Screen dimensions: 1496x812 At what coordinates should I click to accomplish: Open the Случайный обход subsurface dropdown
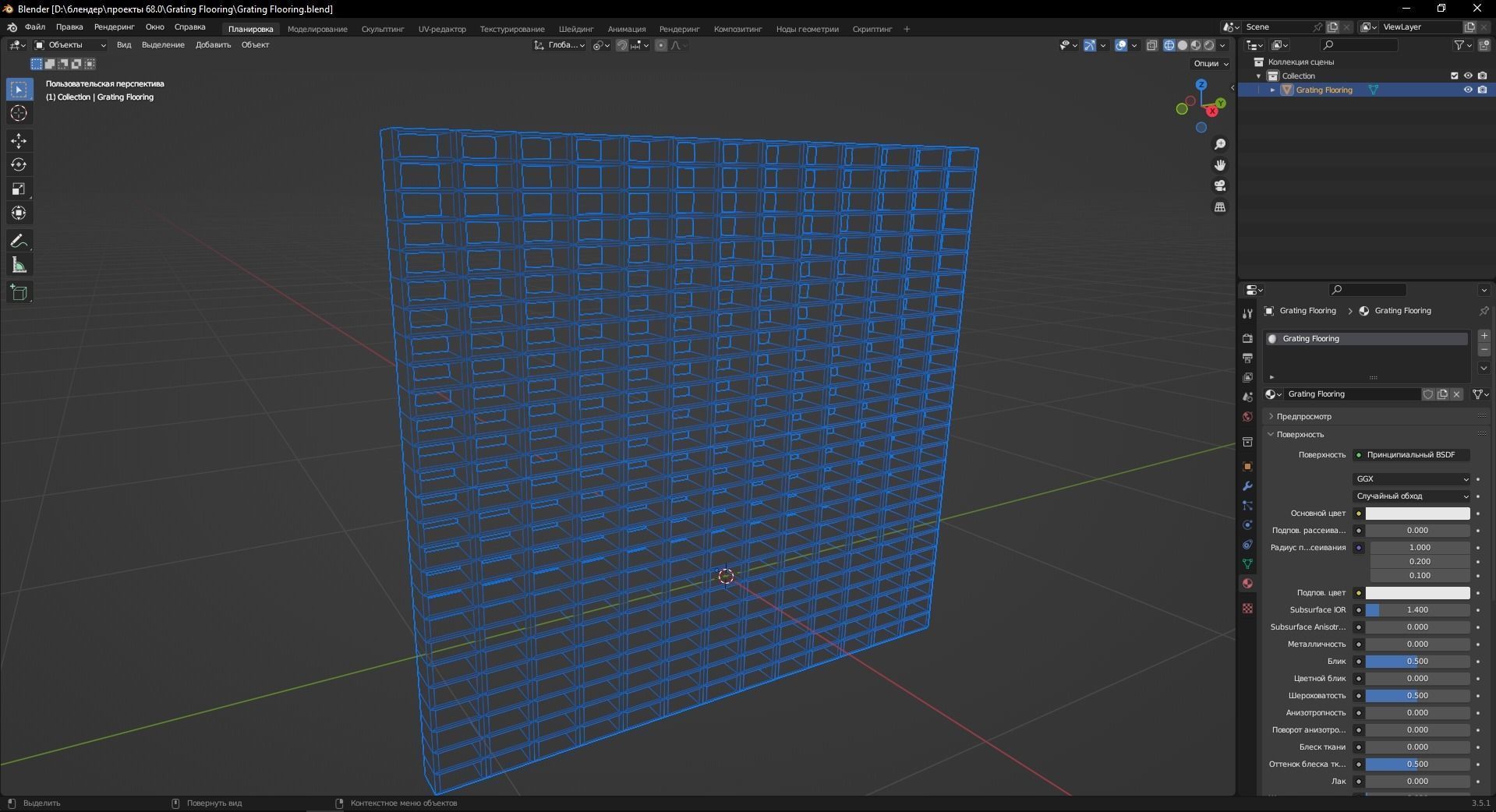click(x=1412, y=496)
